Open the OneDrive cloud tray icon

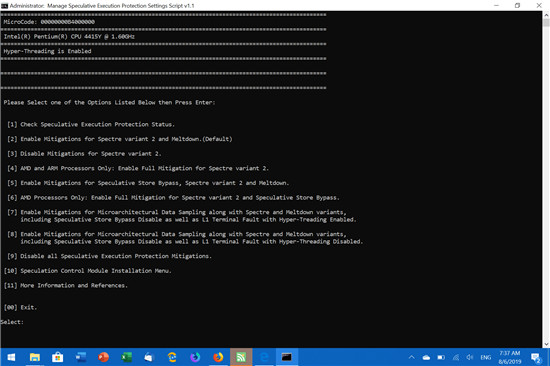pos(426,358)
